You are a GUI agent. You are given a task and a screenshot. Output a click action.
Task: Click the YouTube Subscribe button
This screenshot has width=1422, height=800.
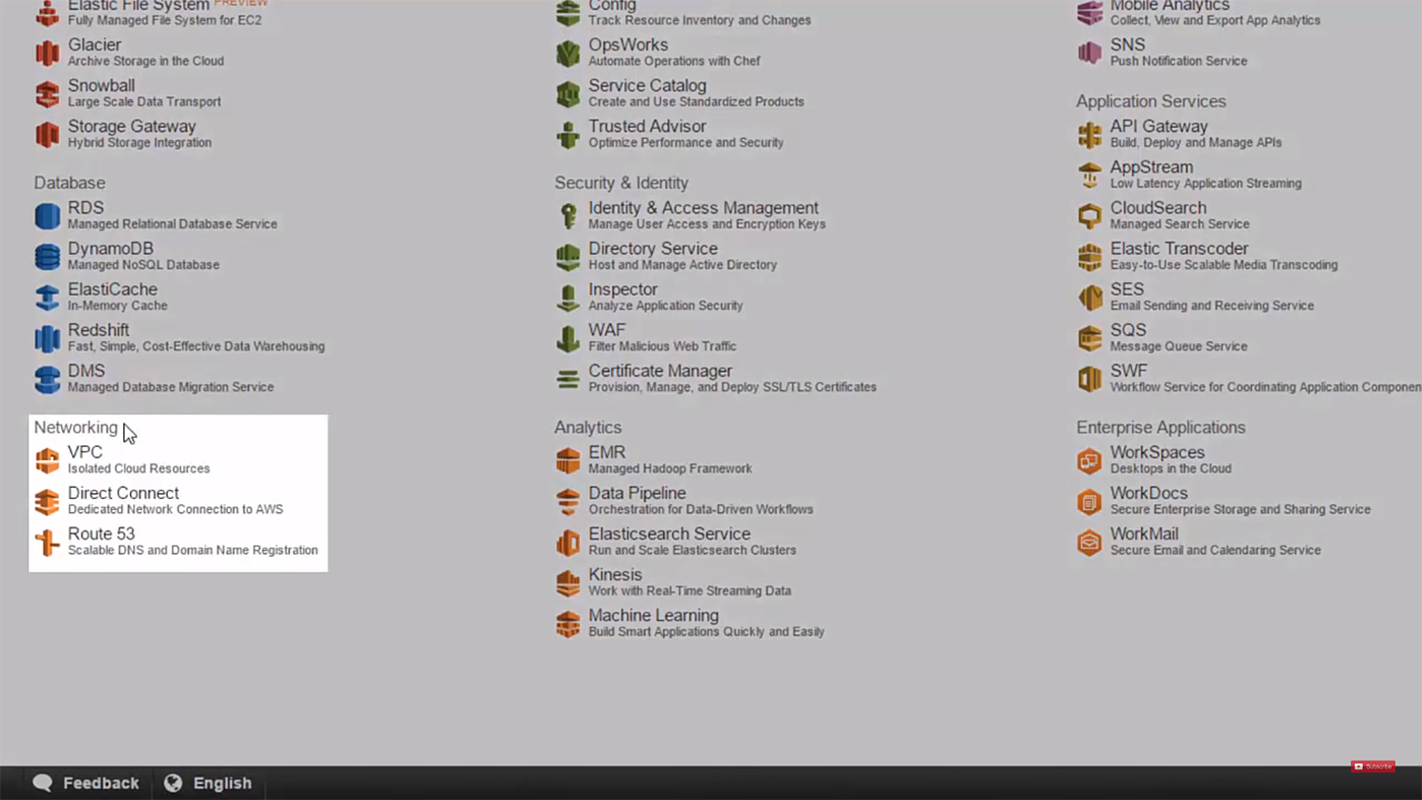[1373, 766]
